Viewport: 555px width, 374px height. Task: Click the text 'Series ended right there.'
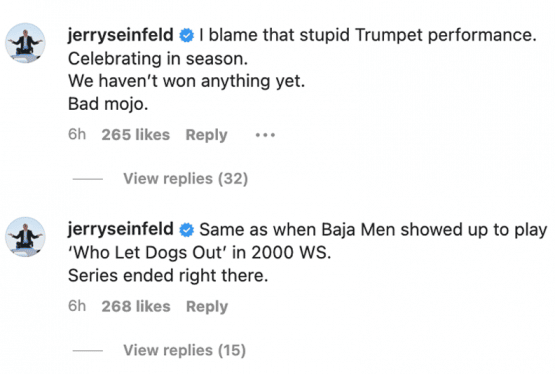168,276
